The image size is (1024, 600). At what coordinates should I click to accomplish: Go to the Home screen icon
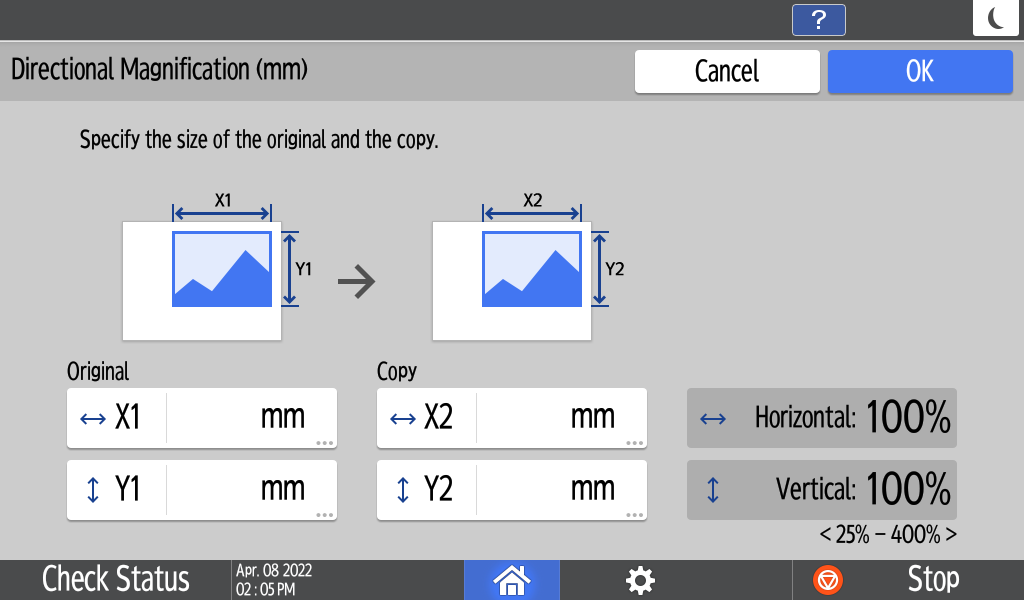point(512,579)
